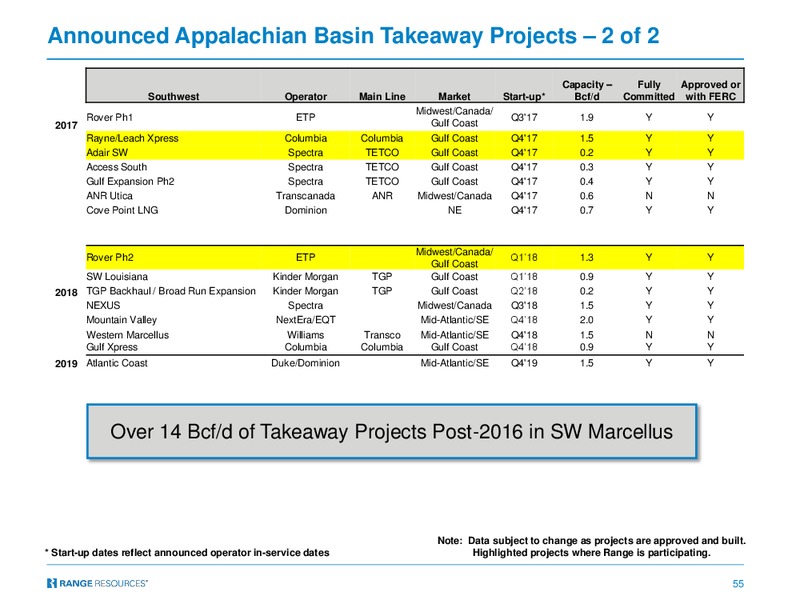Click the '0.6' capacity value for ANR Utica
Viewport: 800px width, 600px height.
pos(587,196)
